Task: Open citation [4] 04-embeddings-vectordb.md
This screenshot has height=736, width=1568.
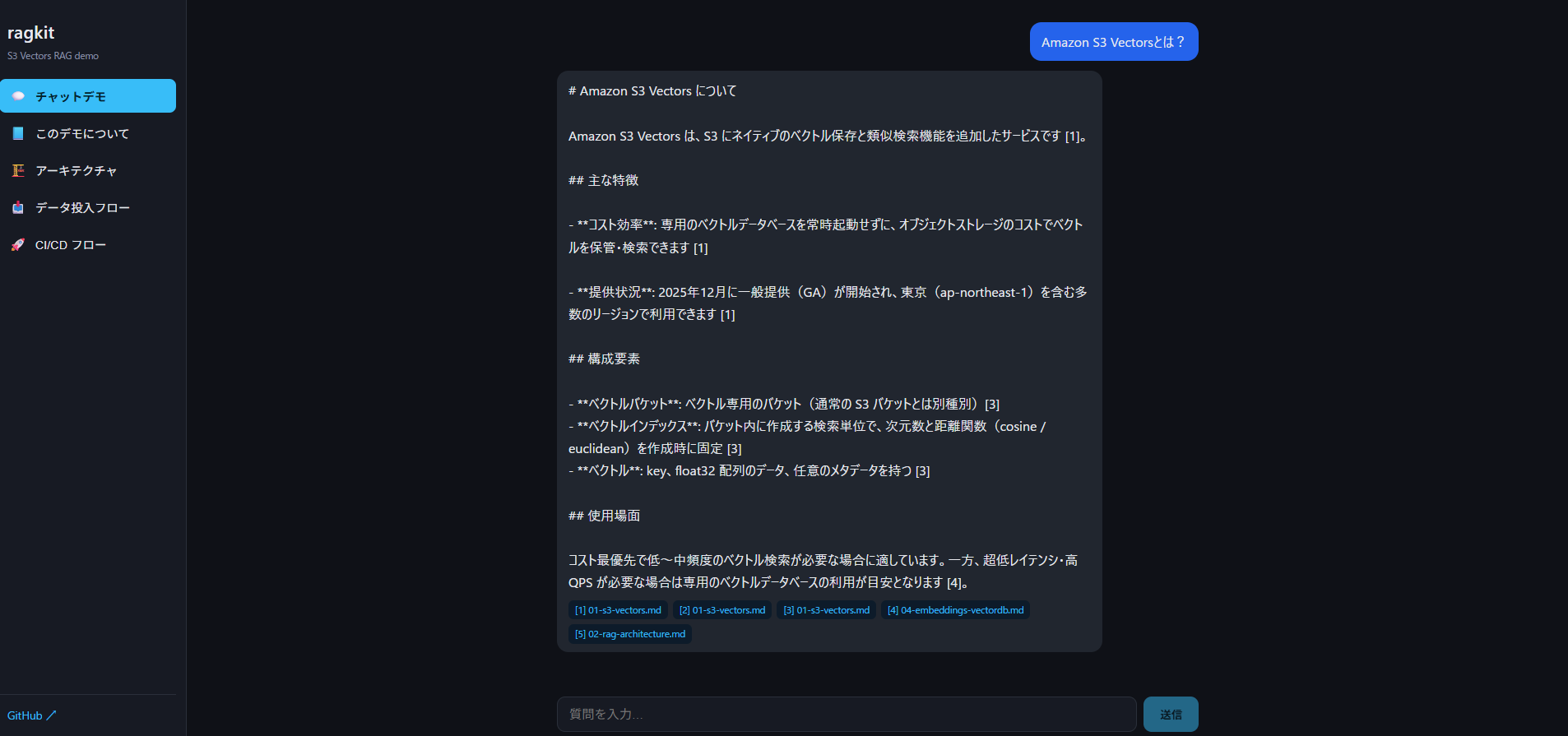Action: coord(955,610)
